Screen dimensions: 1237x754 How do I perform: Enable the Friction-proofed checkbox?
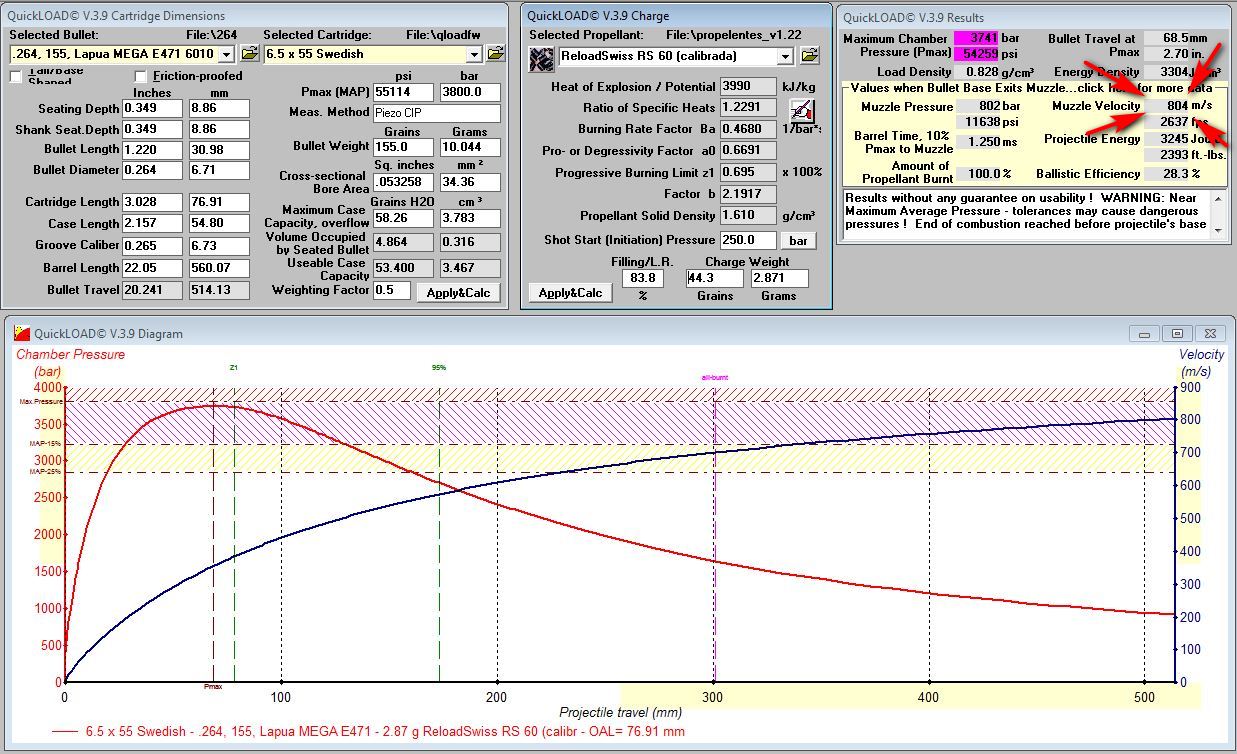[x=141, y=77]
